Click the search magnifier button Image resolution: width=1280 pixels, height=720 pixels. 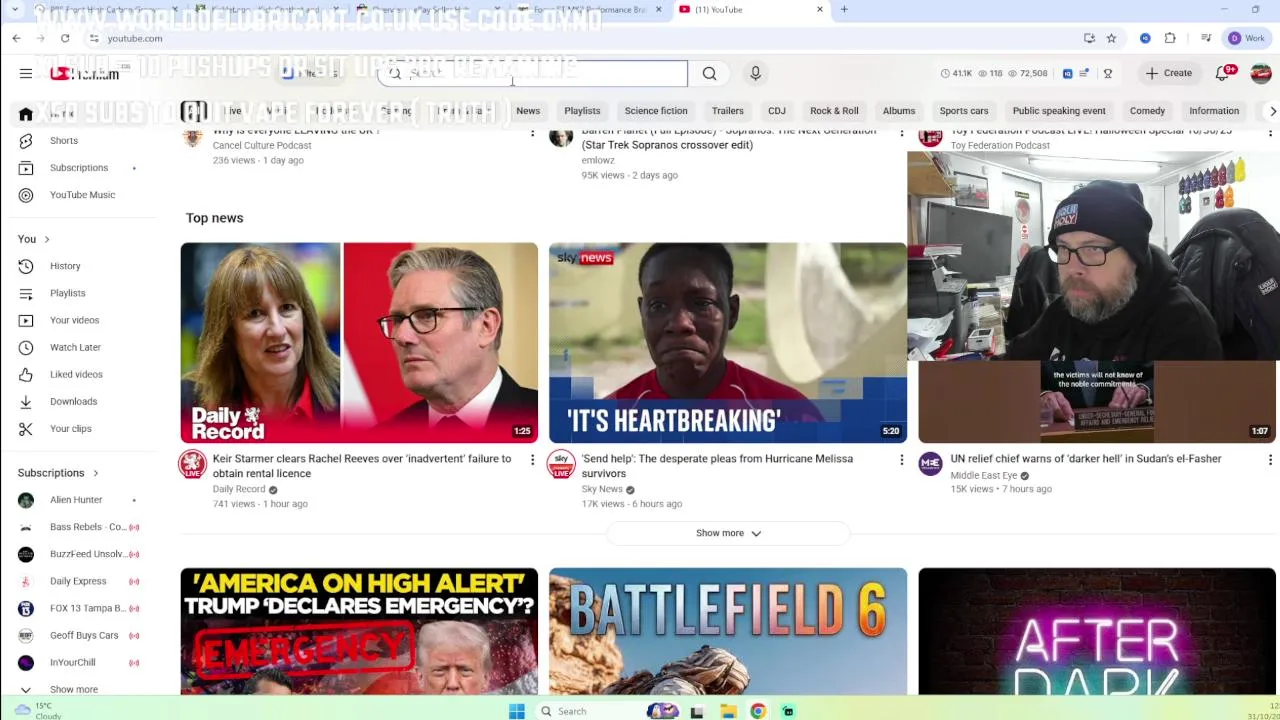709,73
